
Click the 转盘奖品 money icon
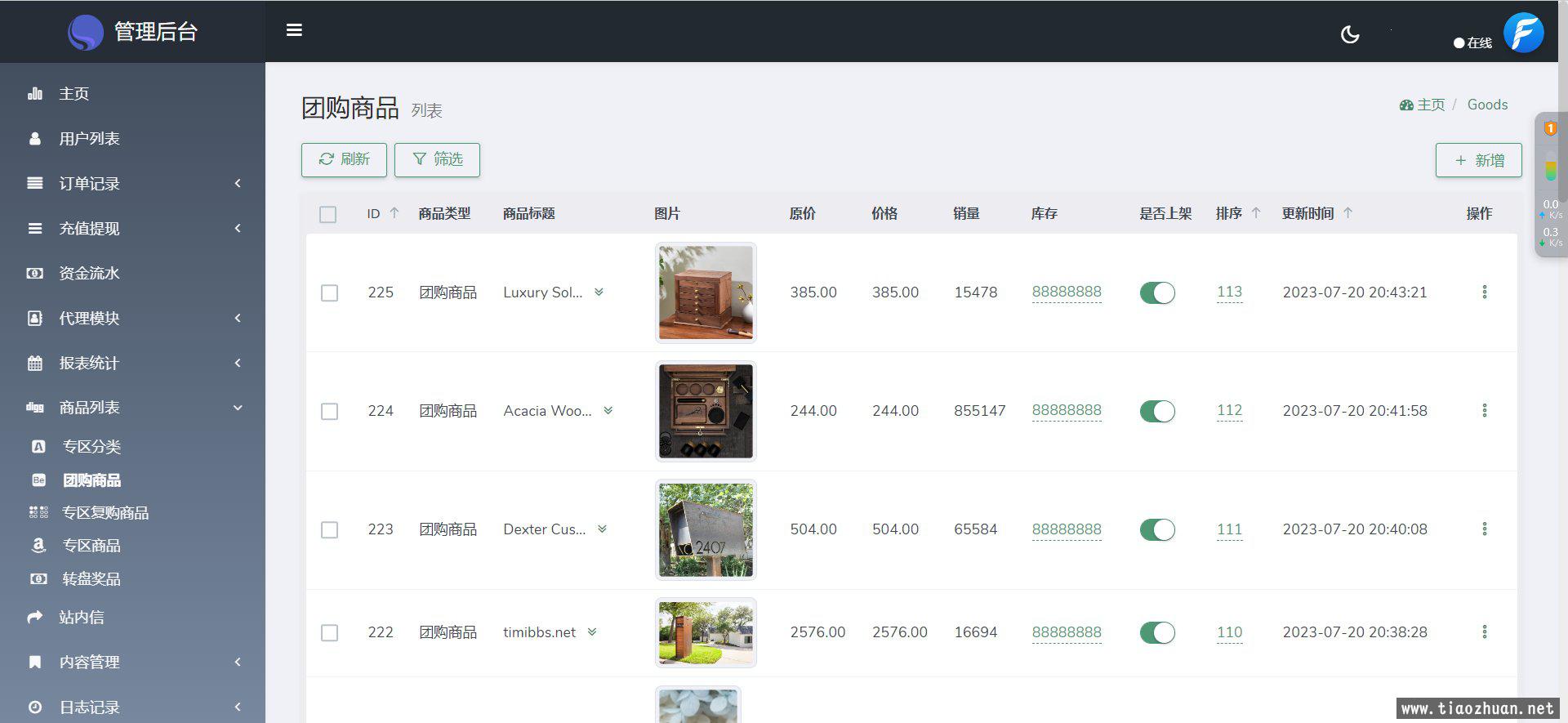(x=38, y=579)
